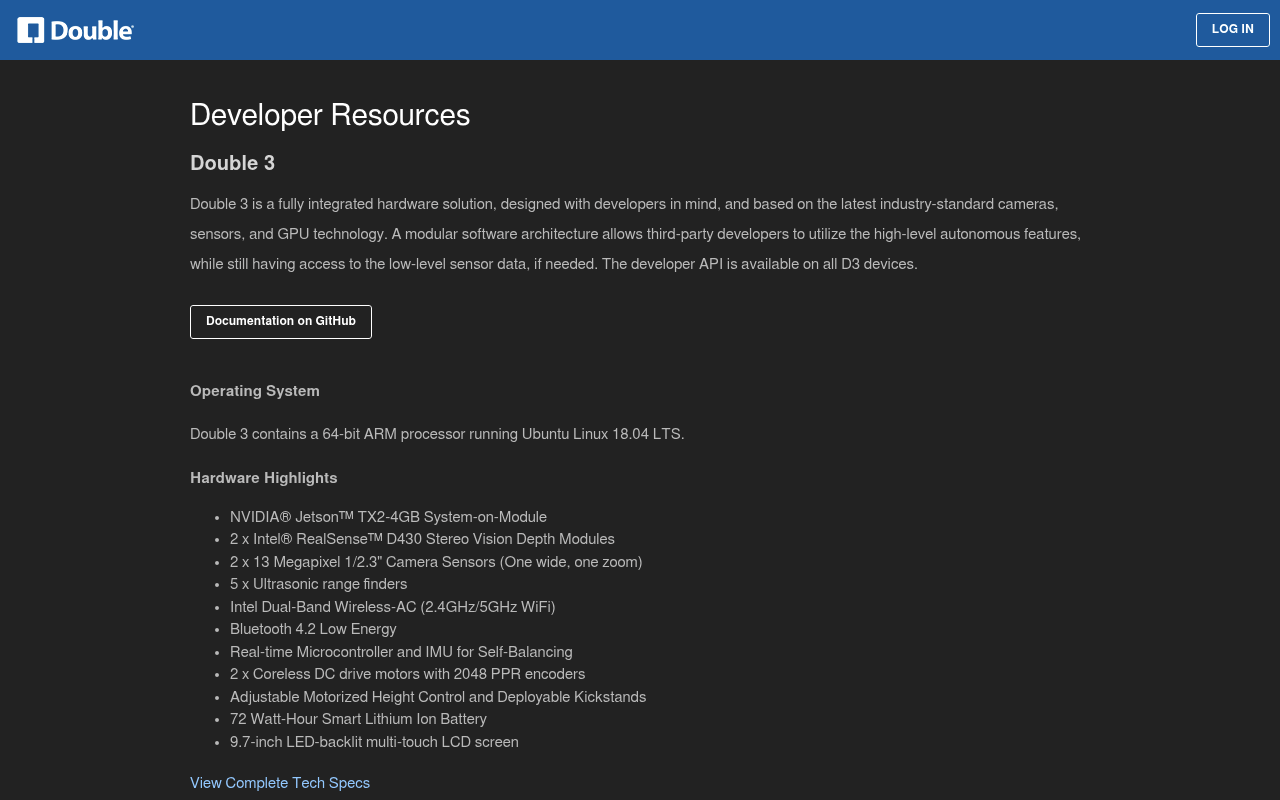Select the Coreless DC drive motors item
The height and width of the screenshot is (800, 1280).
407,674
